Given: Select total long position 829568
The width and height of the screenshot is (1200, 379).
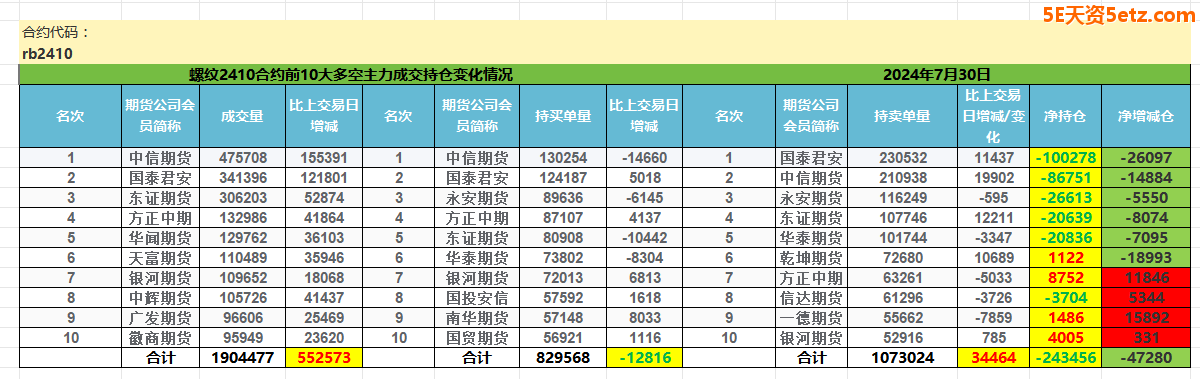Looking at the screenshot, I should pos(563,357).
